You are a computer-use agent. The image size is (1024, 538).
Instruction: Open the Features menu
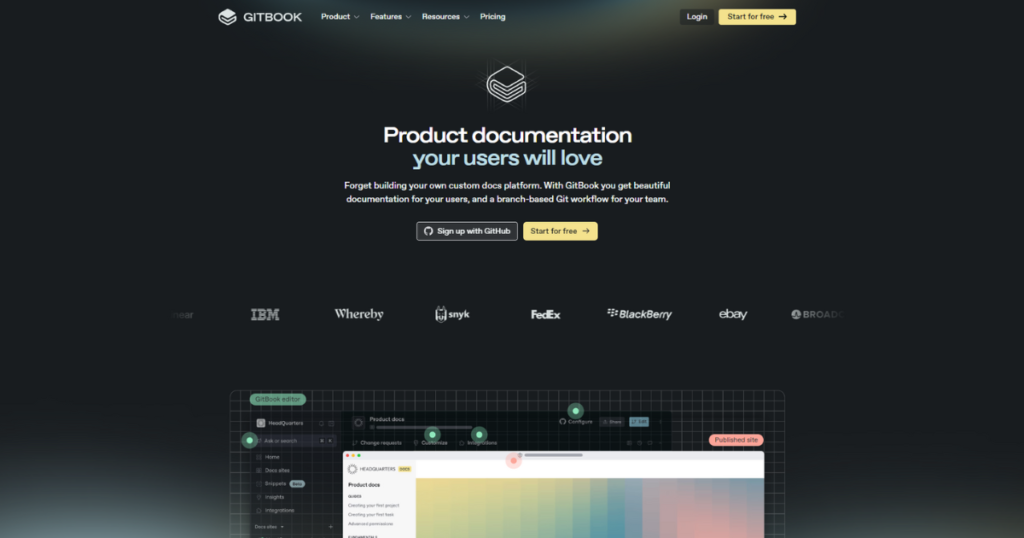coord(391,17)
